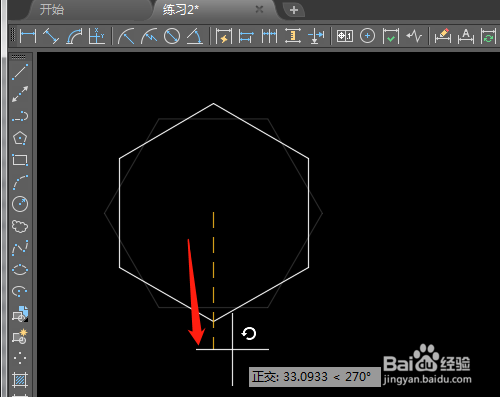Screen dimensions: 500x397
Task: Select the Jogged radius dimension tool
Action: (149, 36)
